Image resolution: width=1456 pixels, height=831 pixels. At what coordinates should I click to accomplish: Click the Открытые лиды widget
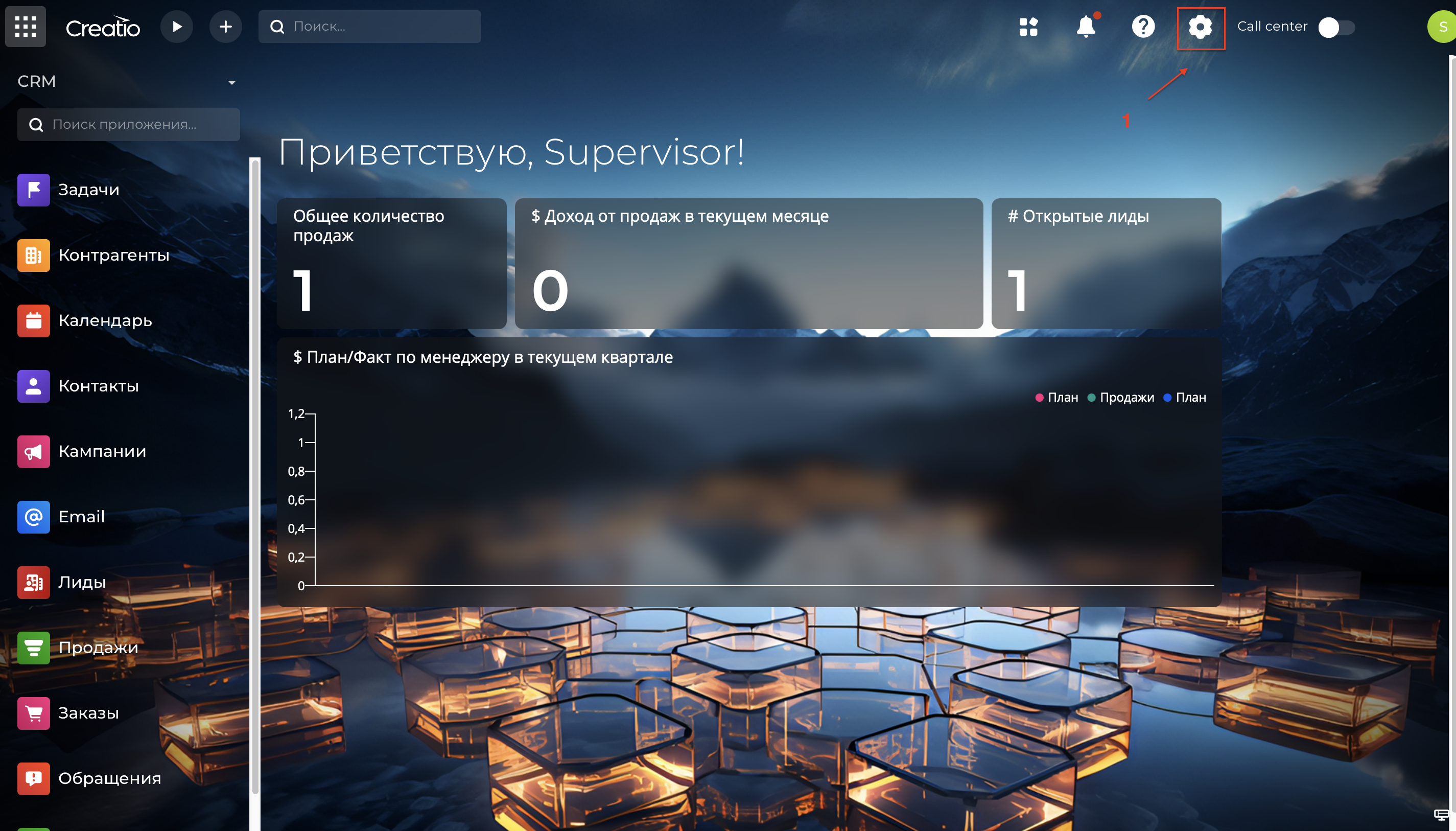coord(1106,264)
